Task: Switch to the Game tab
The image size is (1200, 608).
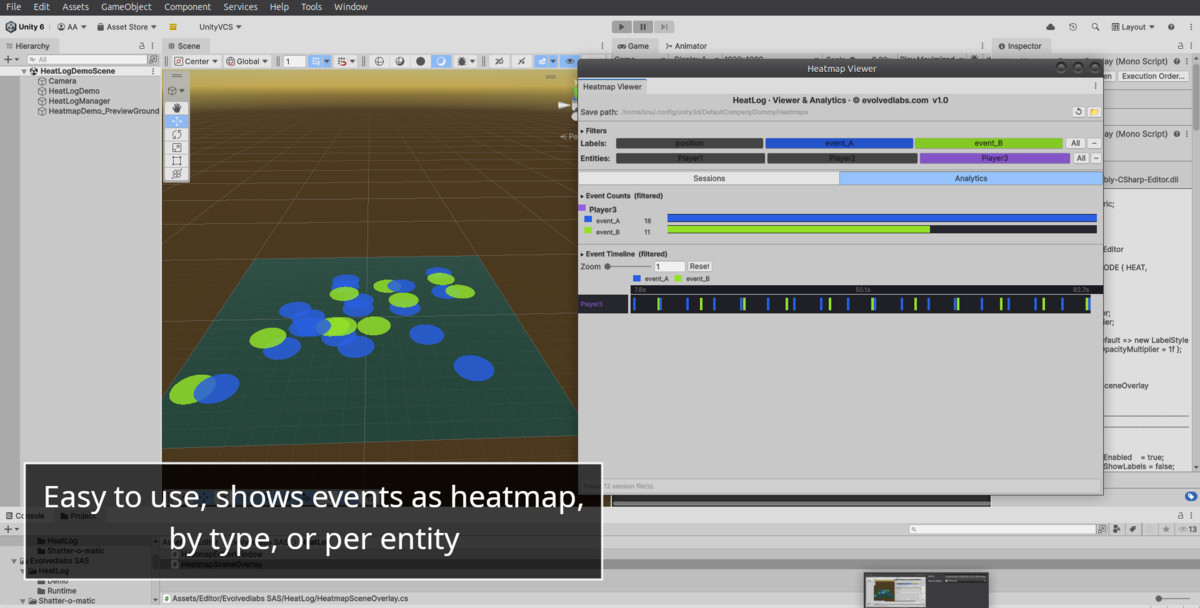Action: [634, 46]
